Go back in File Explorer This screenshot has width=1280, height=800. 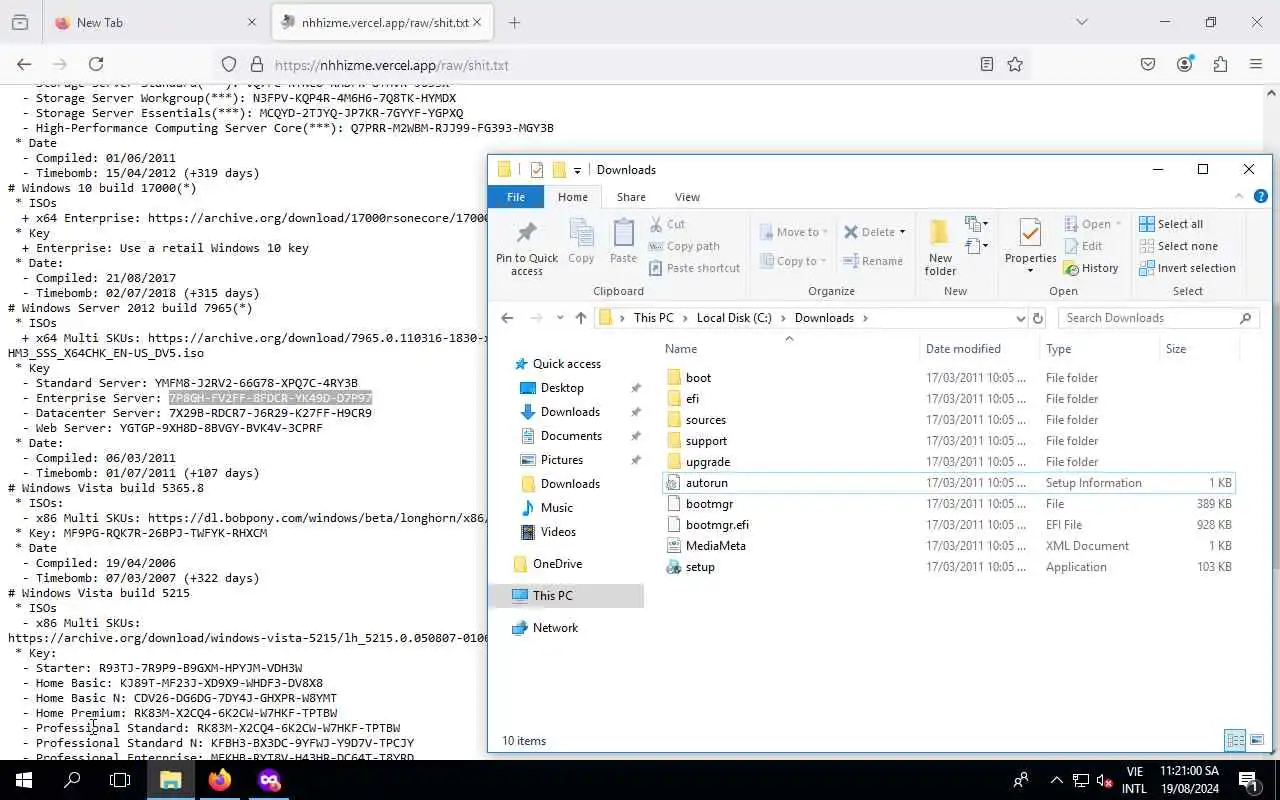click(507, 318)
